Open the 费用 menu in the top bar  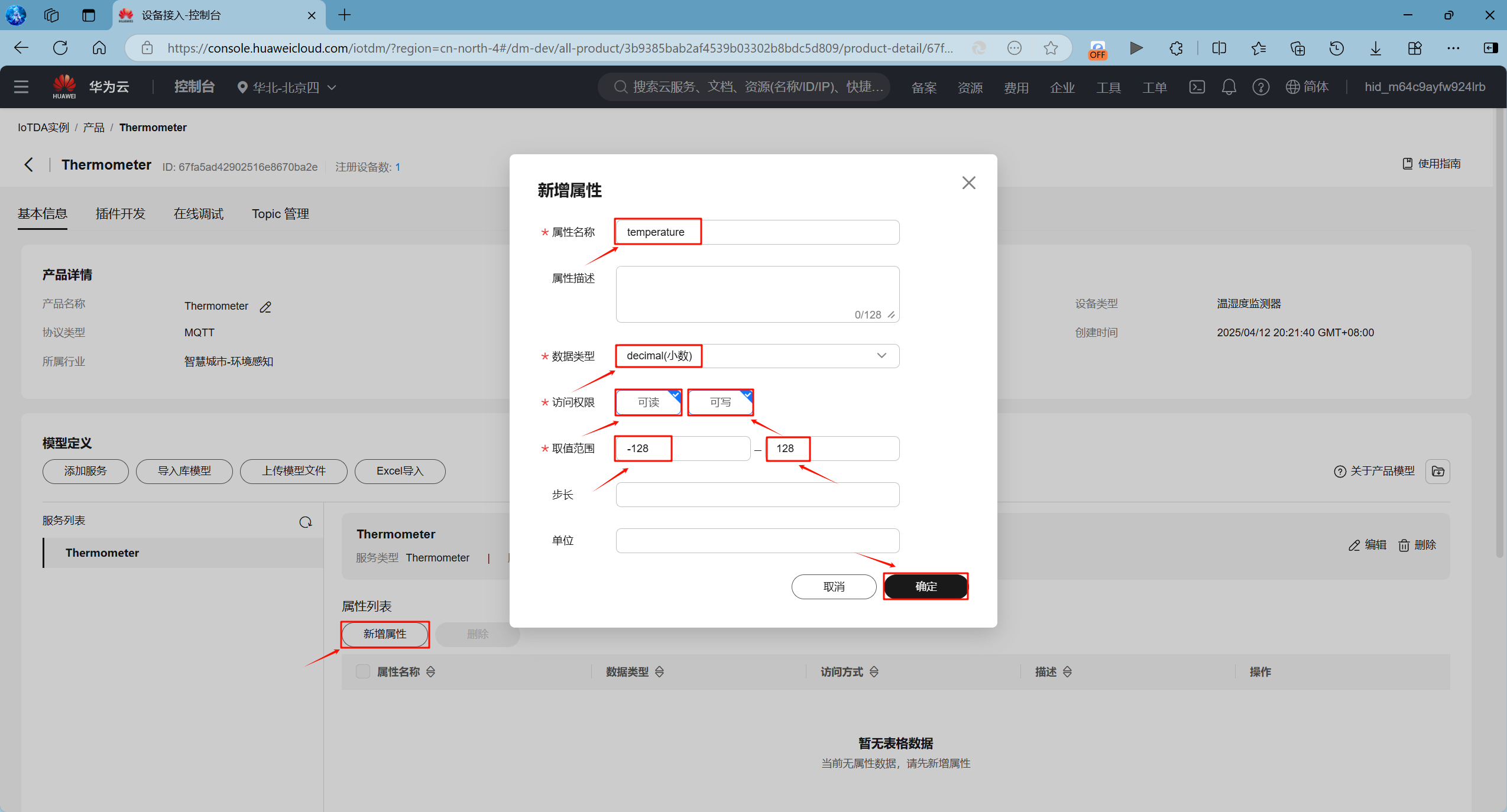(1016, 87)
